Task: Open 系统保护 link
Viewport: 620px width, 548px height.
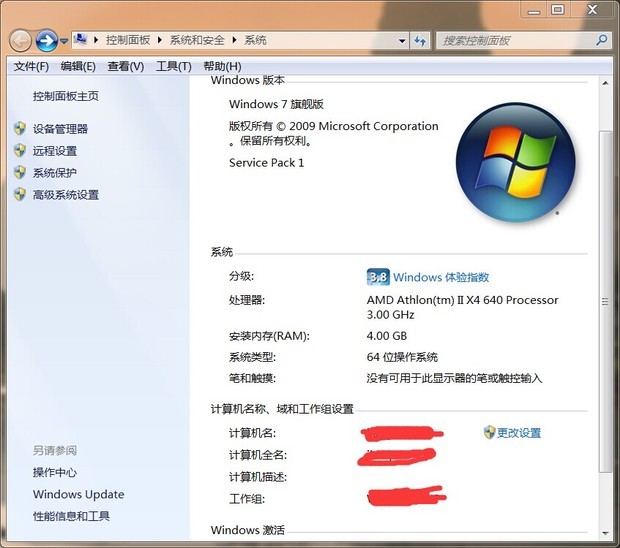Action: click(55, 173)
